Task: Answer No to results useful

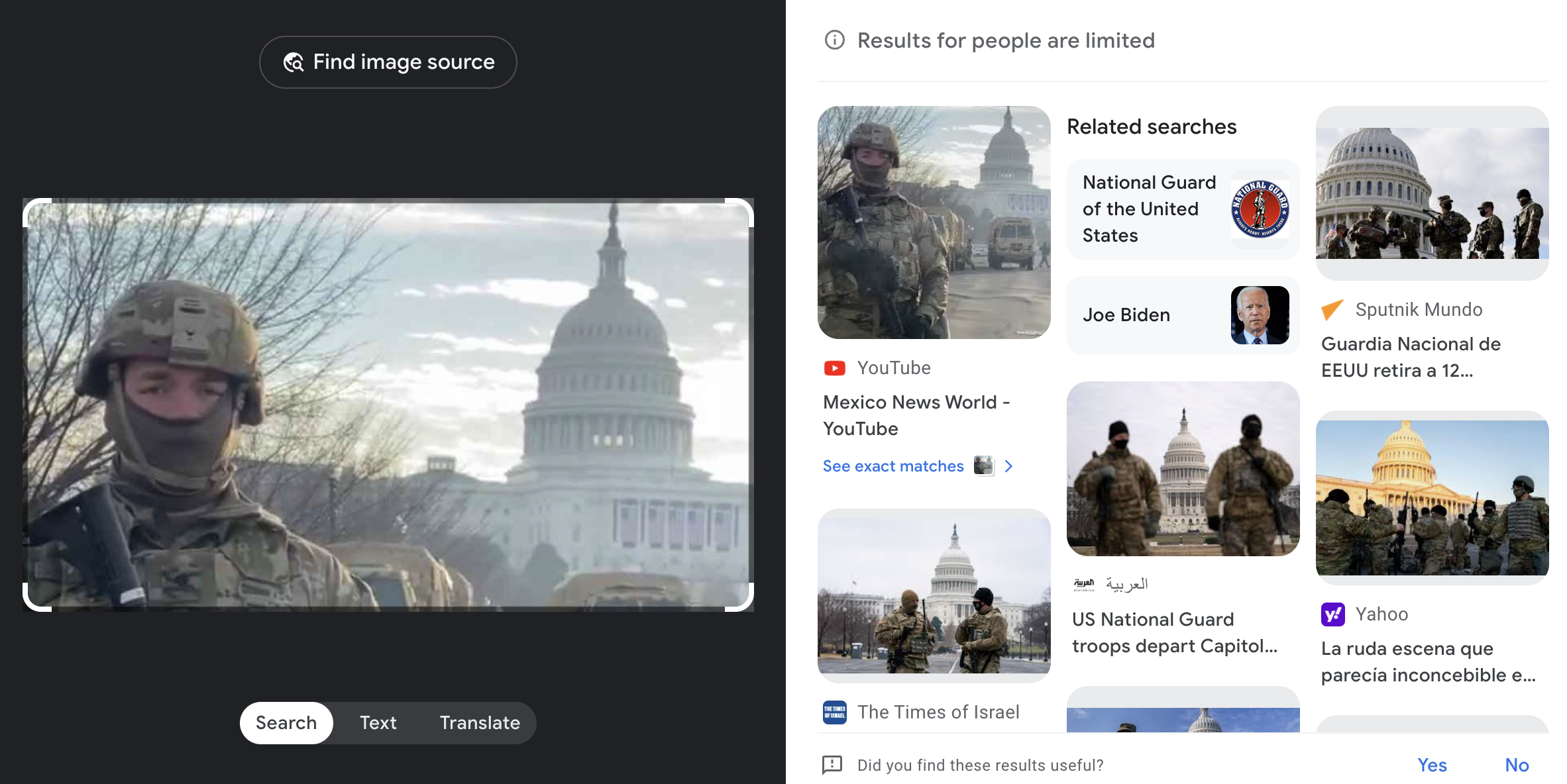Action: pyautogui.click(x=1516, y=765)
